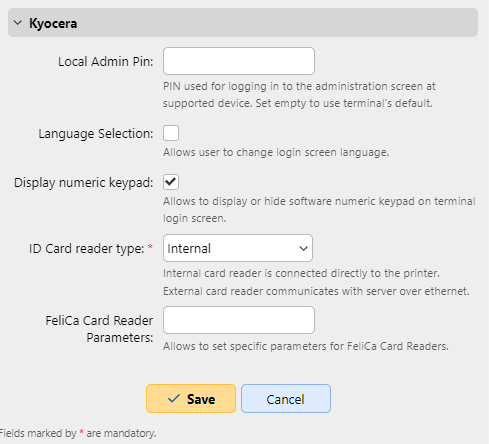This screenshot has width=489, height=444.
Task: Click the FeliCa Card Reader Parameters label
Action: point(99,329)
